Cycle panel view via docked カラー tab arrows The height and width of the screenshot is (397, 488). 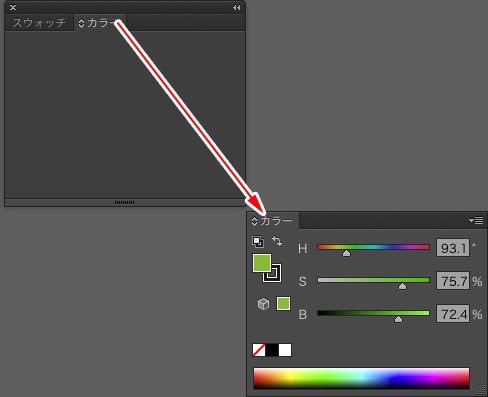tap(81, 23)
